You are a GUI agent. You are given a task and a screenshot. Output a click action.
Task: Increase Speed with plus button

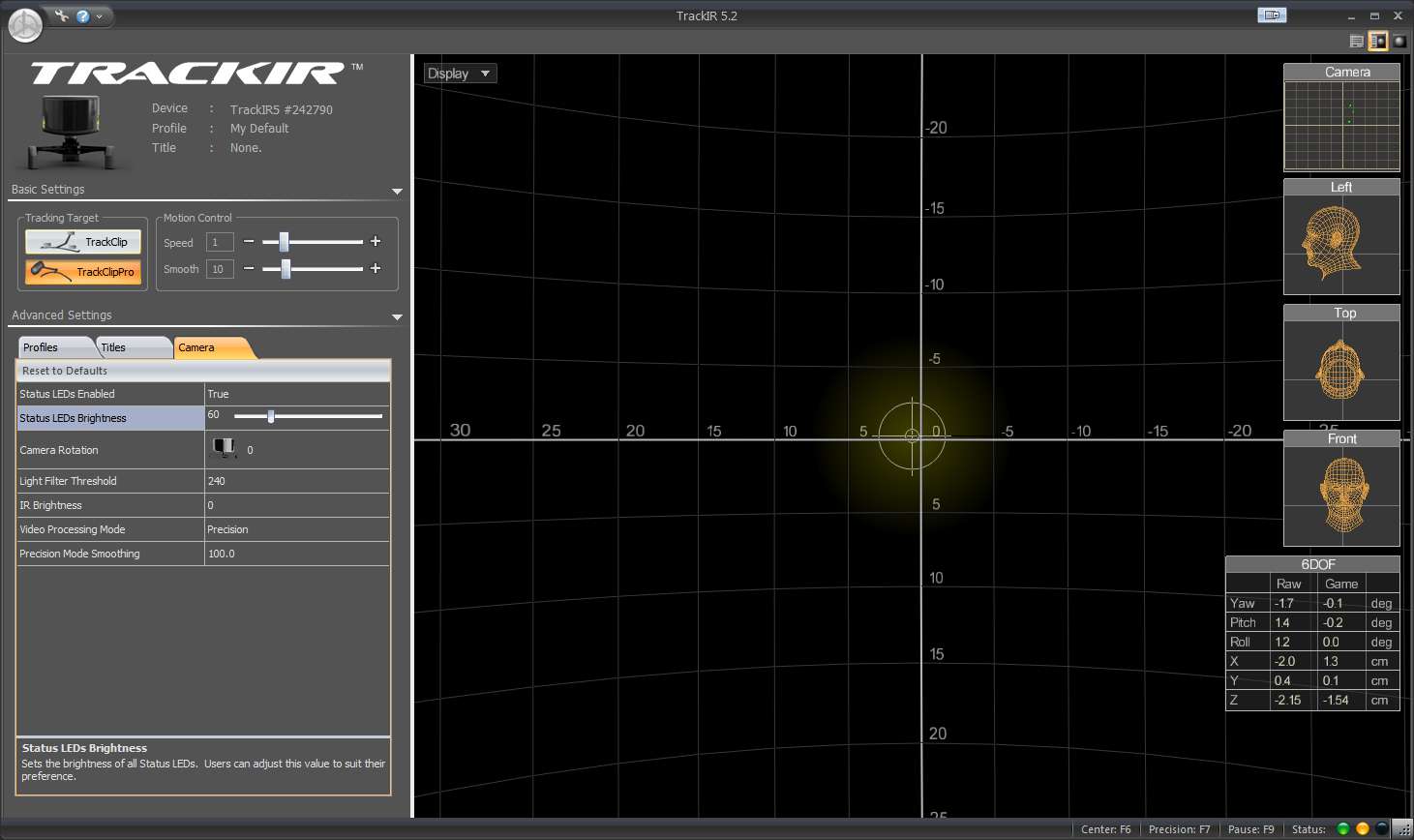[376, 241]
